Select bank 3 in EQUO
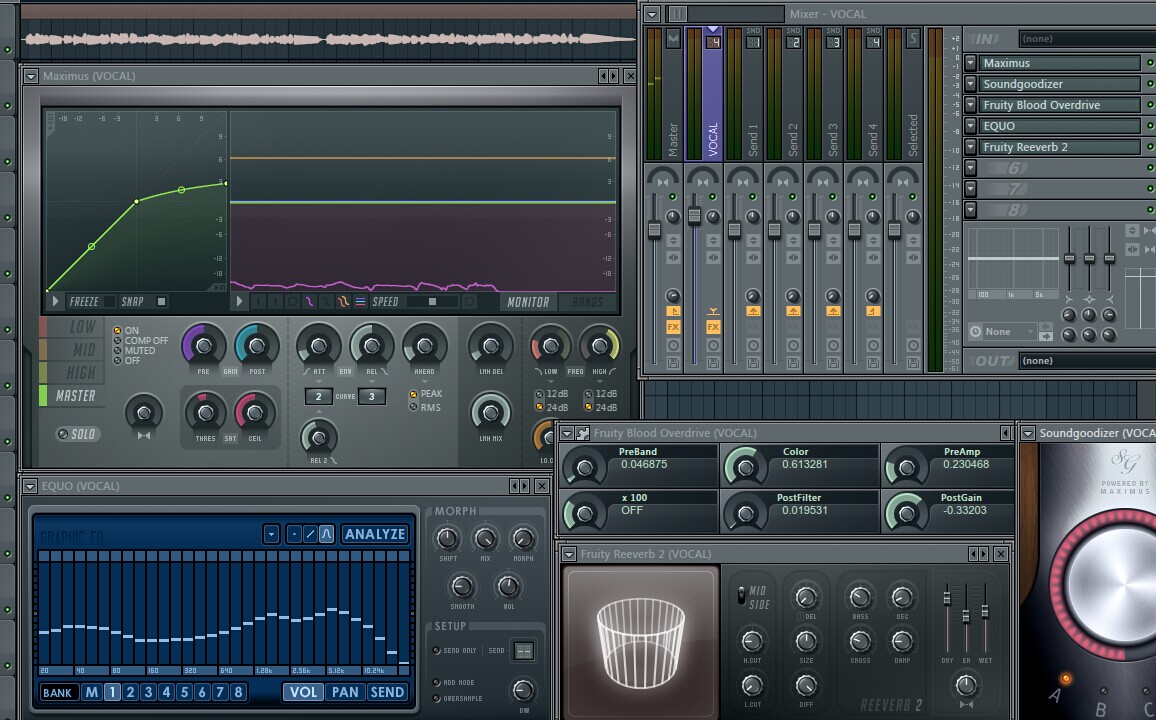Screen dimensions: 1156x720 (148, 692)
